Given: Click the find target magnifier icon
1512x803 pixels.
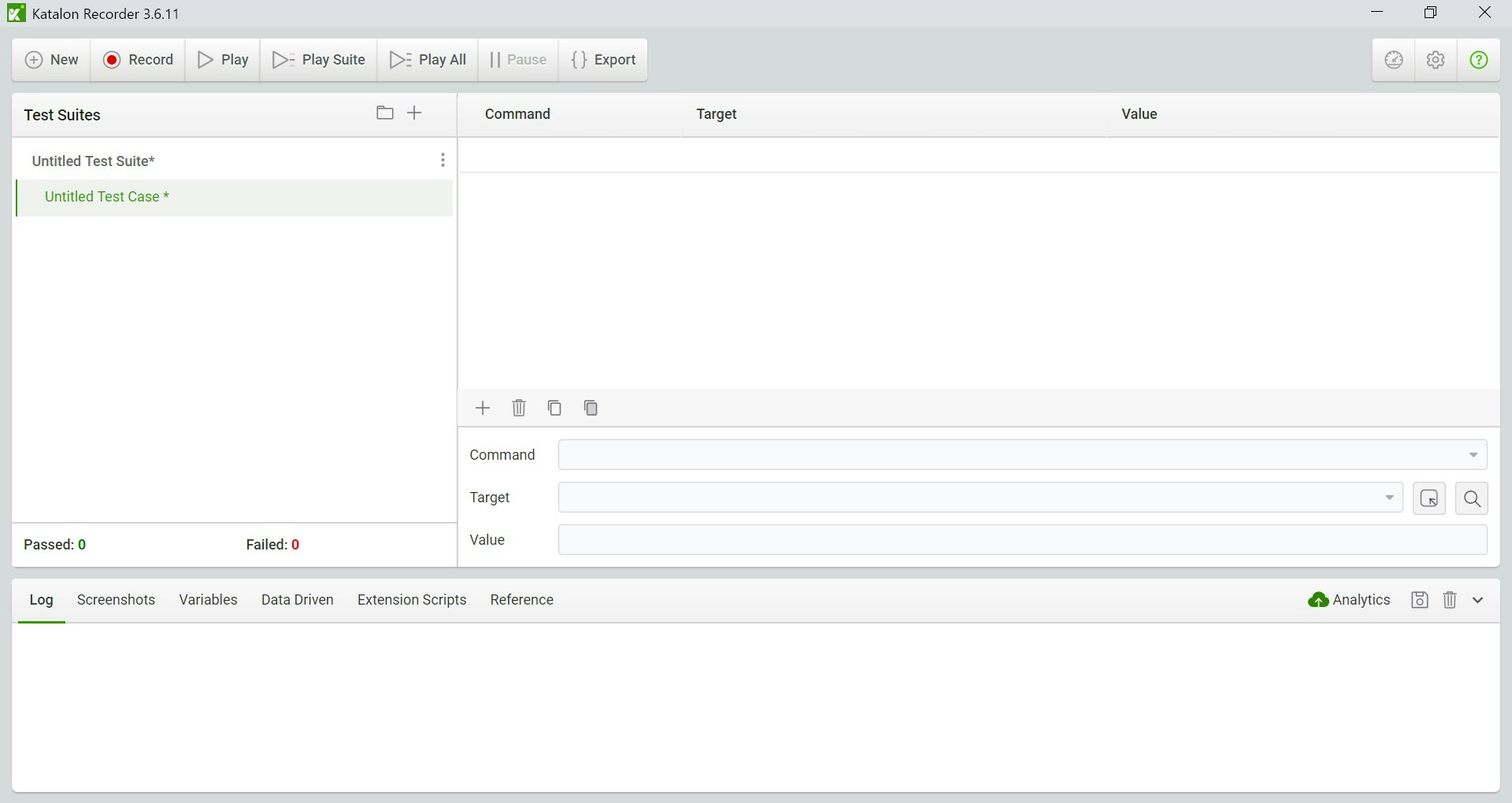Looking at the screenshot, I should pyautogui.click(x=1472, y=498).
